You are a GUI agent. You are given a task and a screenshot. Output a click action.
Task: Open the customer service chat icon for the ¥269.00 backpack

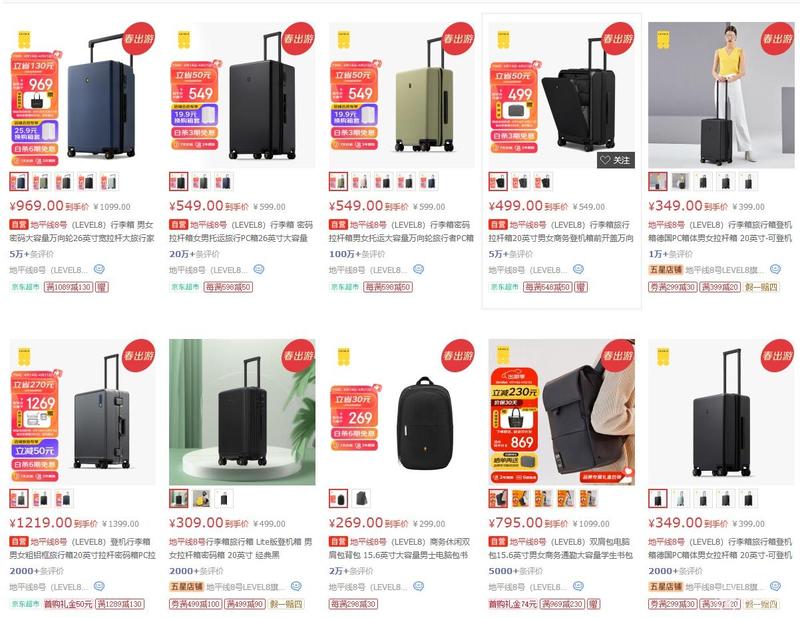[419, 586]
